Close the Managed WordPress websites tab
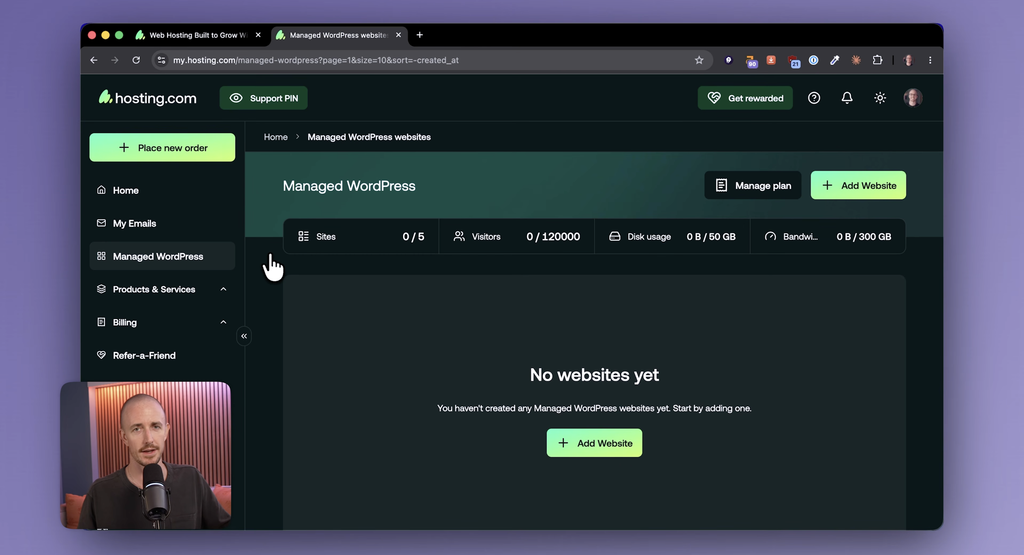 point(398,35)
